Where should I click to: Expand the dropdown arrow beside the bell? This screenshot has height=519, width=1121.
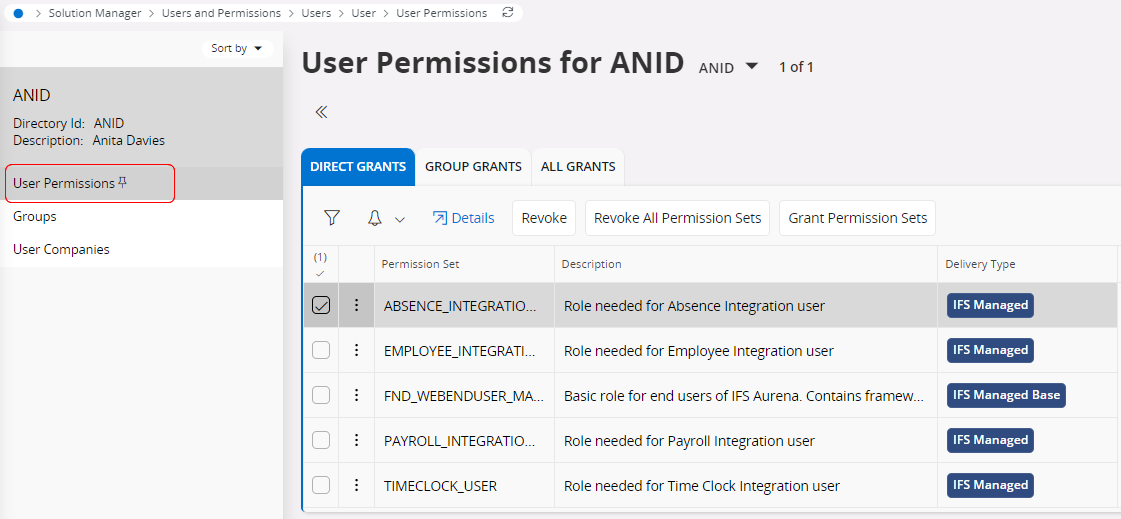click(400, 219)
